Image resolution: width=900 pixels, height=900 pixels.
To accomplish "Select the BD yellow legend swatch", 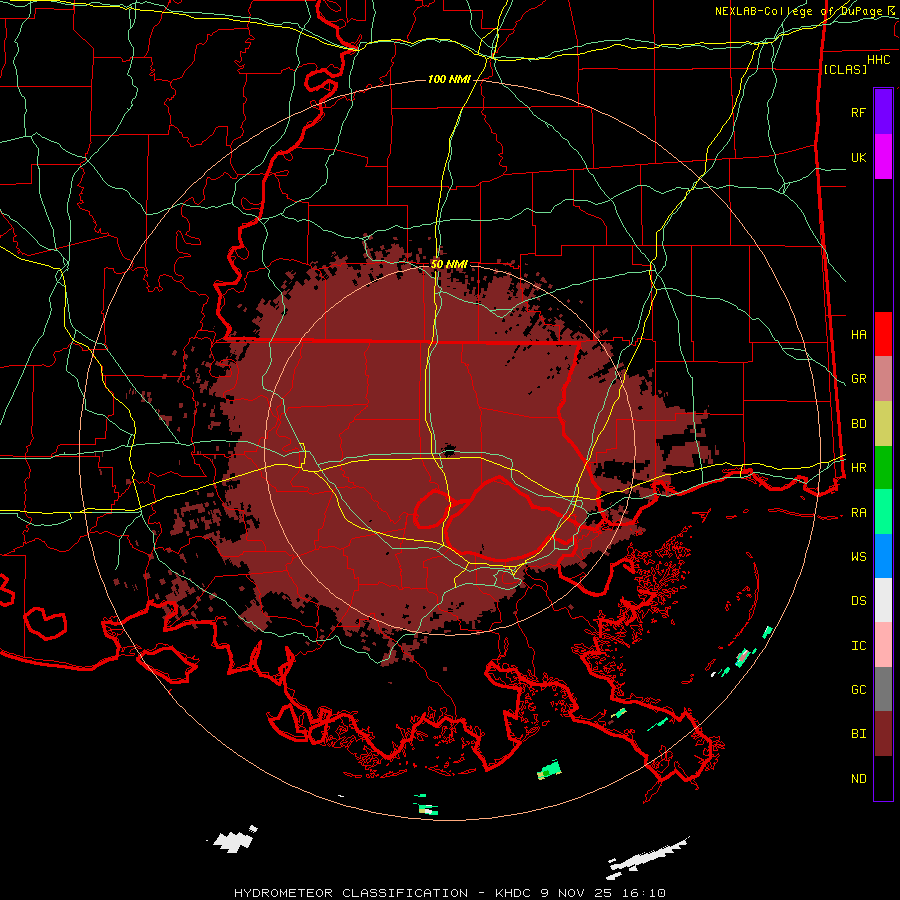I will click(883, 424).
